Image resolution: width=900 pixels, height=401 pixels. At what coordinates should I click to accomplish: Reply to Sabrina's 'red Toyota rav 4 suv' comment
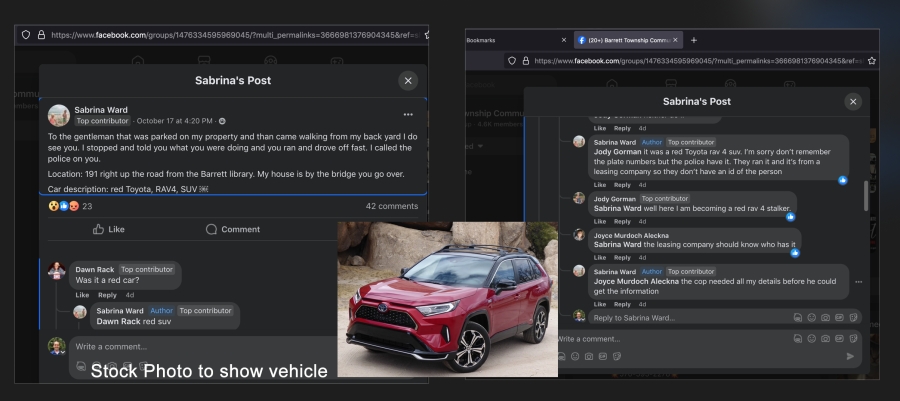(x=622, y=185)
